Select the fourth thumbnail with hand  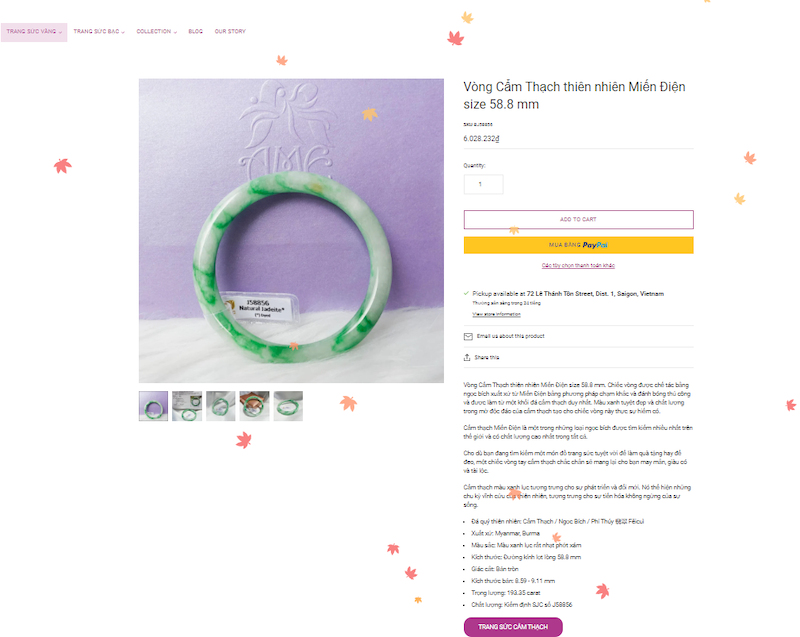point(255,406)
